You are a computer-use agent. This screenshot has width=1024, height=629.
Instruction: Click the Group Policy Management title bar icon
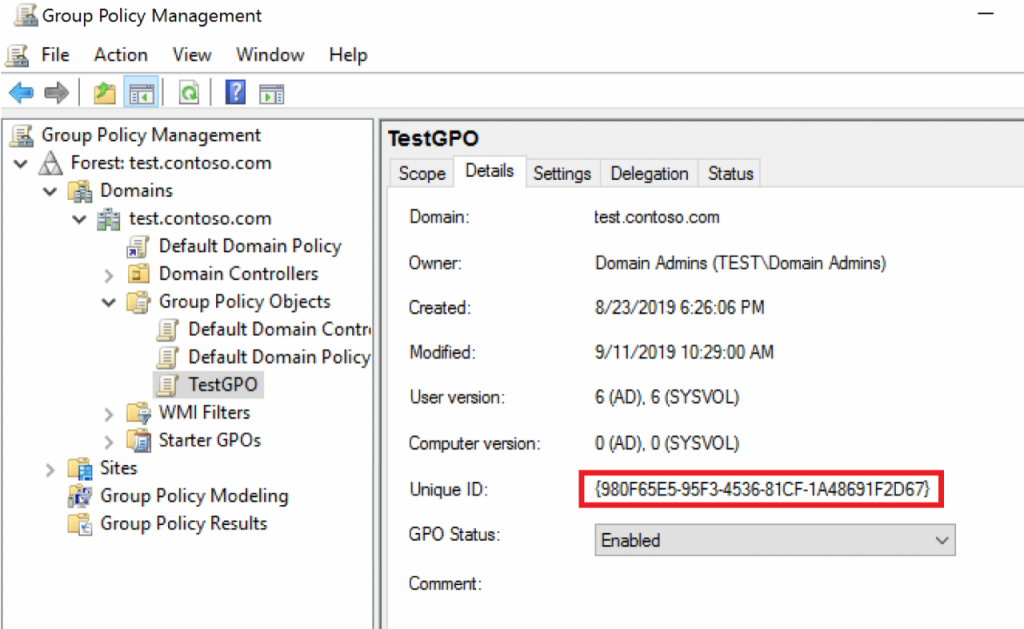25,15
